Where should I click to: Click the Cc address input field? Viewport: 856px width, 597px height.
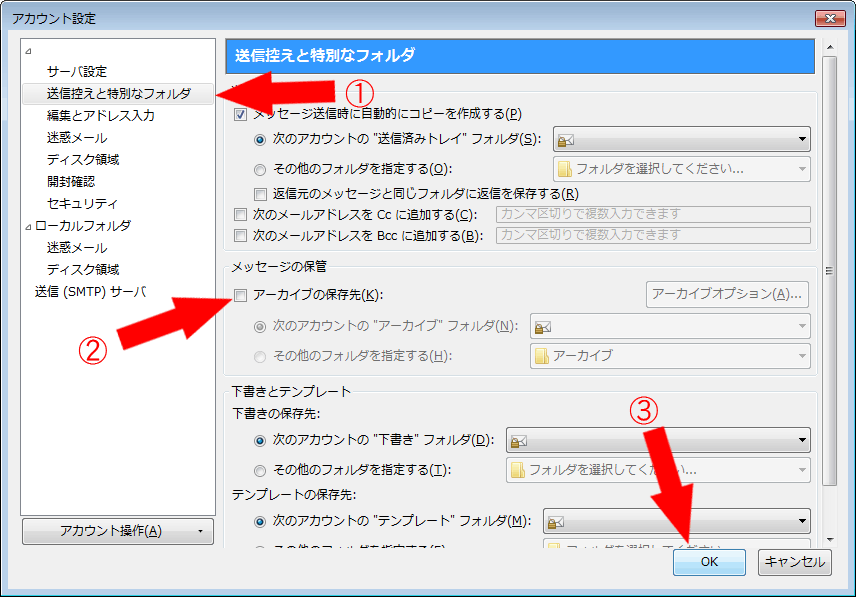(x=653, y=214)
